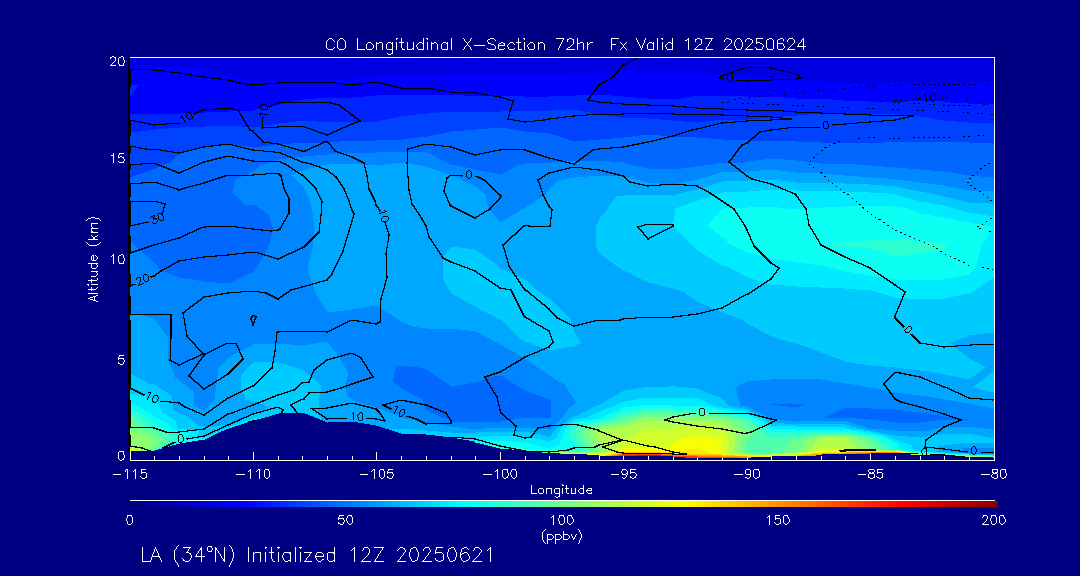The width and height of the screenshot is (1080, 576).
Task: Click the longitude tick label "-95"
Action: pyautogui.click(x=624, y=475)
